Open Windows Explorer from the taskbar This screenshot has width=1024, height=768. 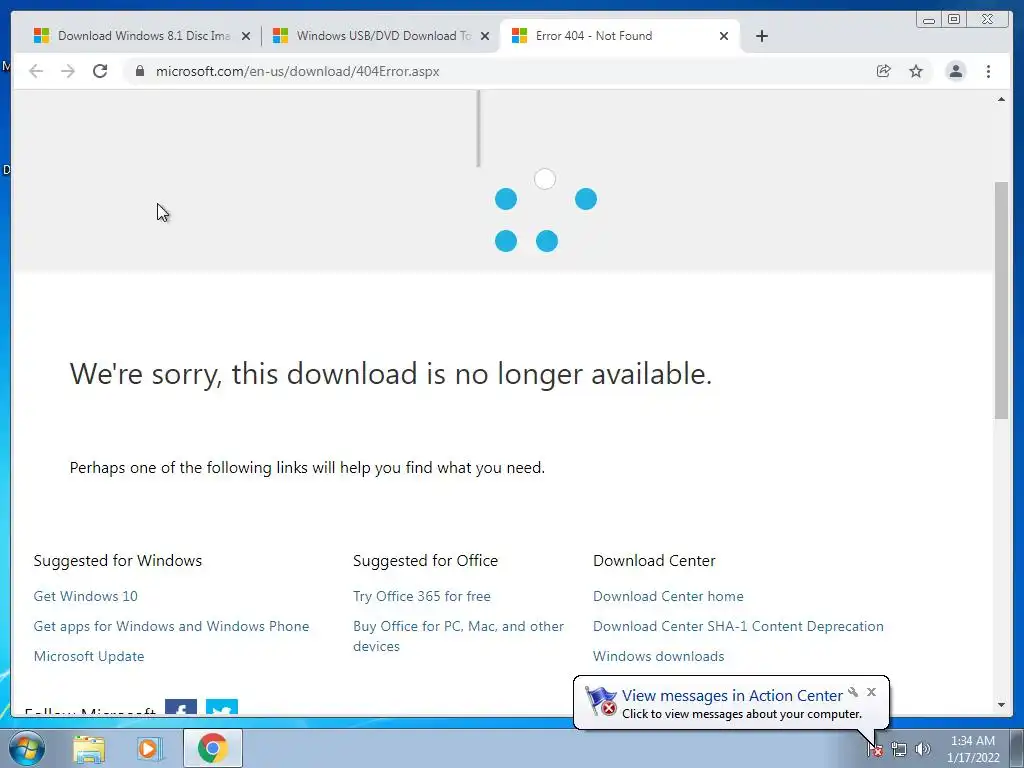tap(89, 748)
